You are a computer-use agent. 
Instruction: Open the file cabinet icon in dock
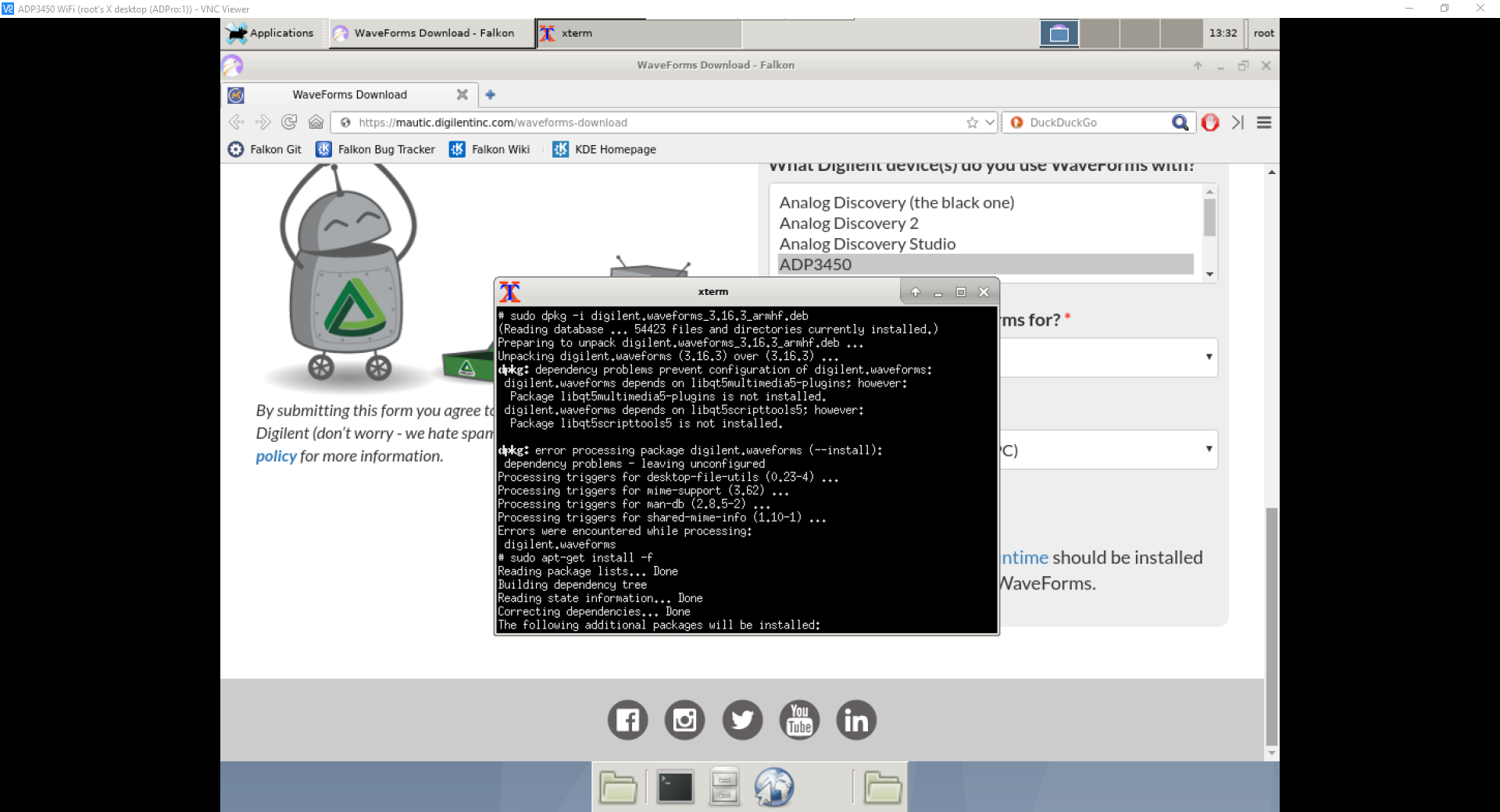tap(724, 787)
